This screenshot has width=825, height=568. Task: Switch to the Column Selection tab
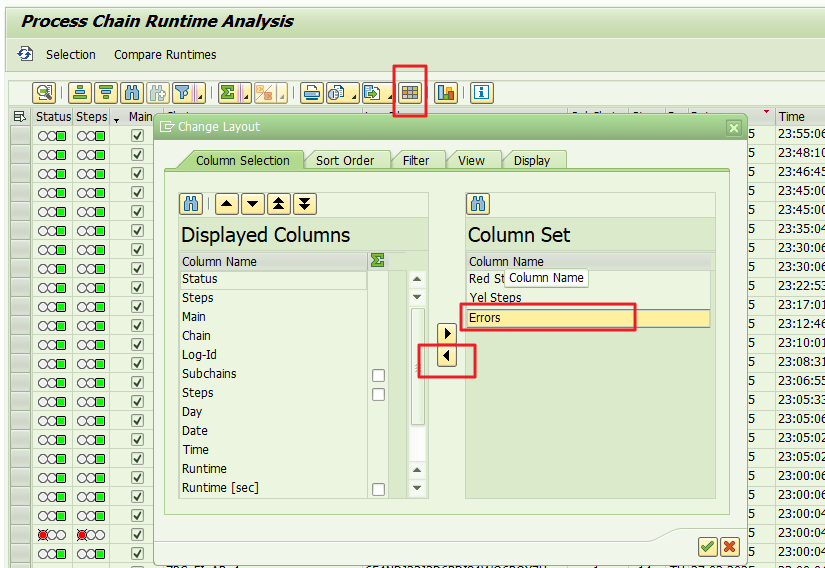[x=243, y=160]
